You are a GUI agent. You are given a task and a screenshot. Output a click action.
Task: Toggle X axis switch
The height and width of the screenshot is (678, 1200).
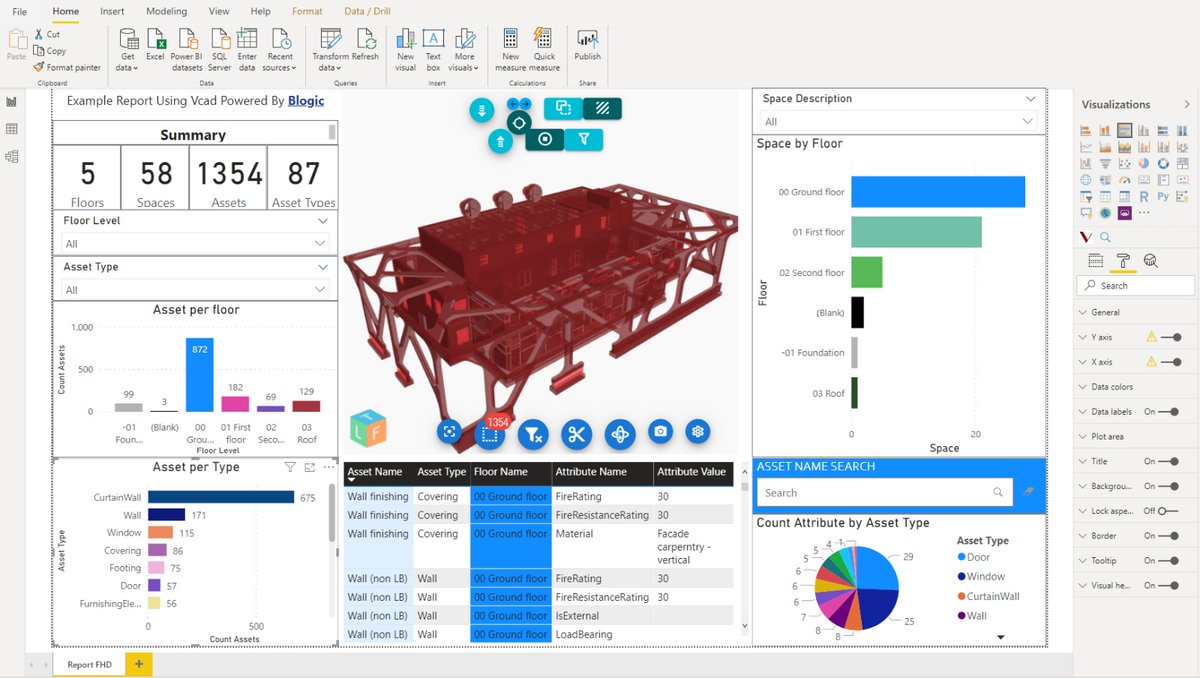tap(1172, 362)
